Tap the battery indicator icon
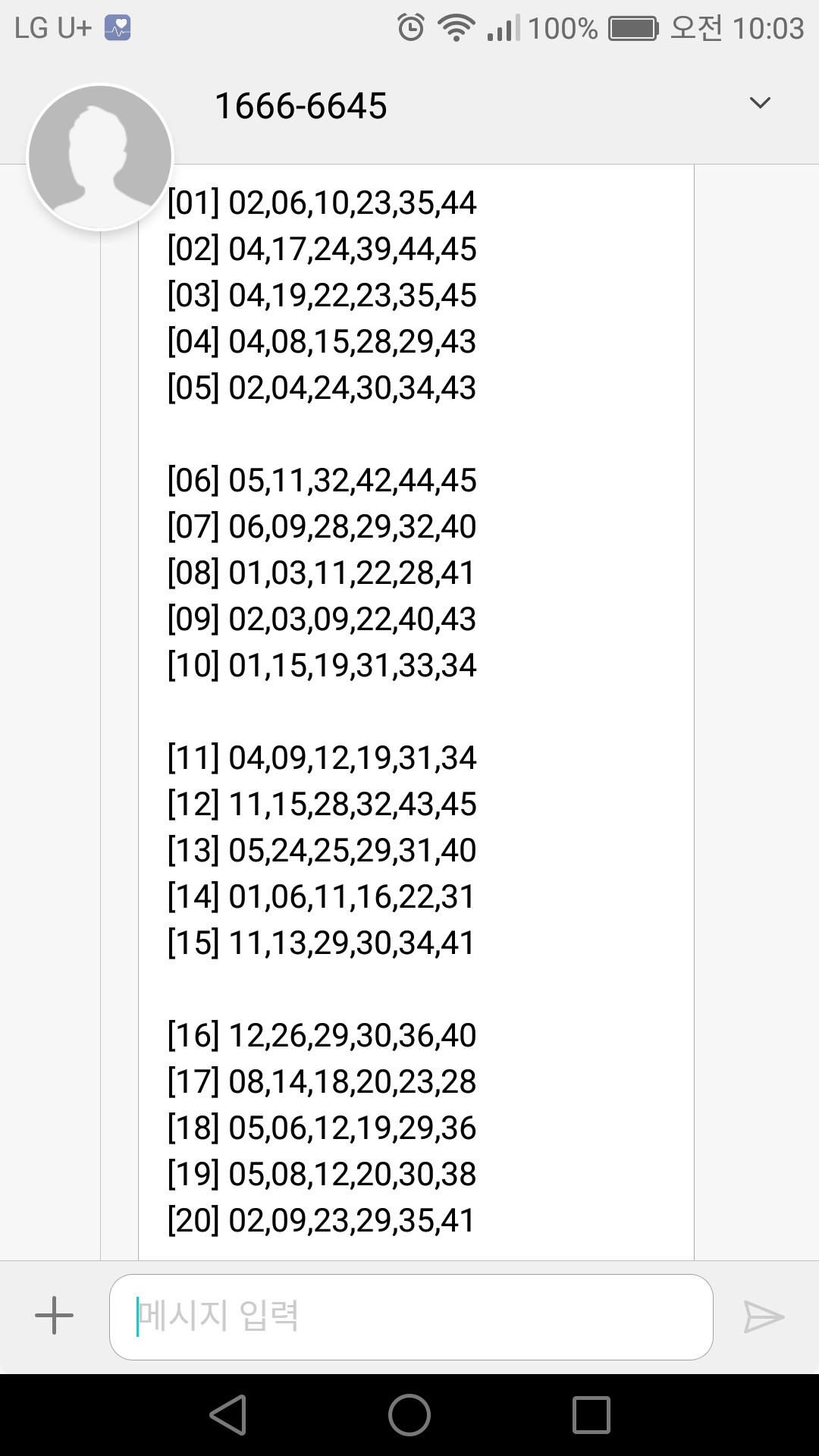 click(633, 29)
